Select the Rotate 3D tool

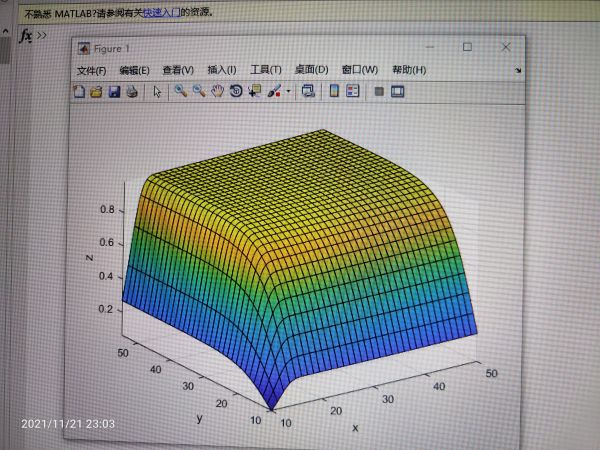click(236, 90)
